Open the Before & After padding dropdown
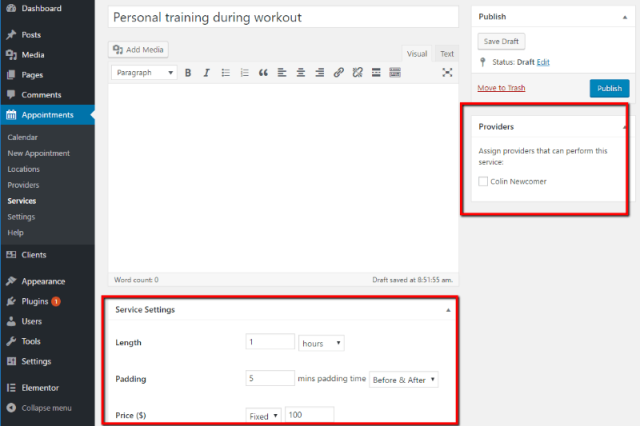The width and height of the screenshot is (640, 426). coord(403,380)
